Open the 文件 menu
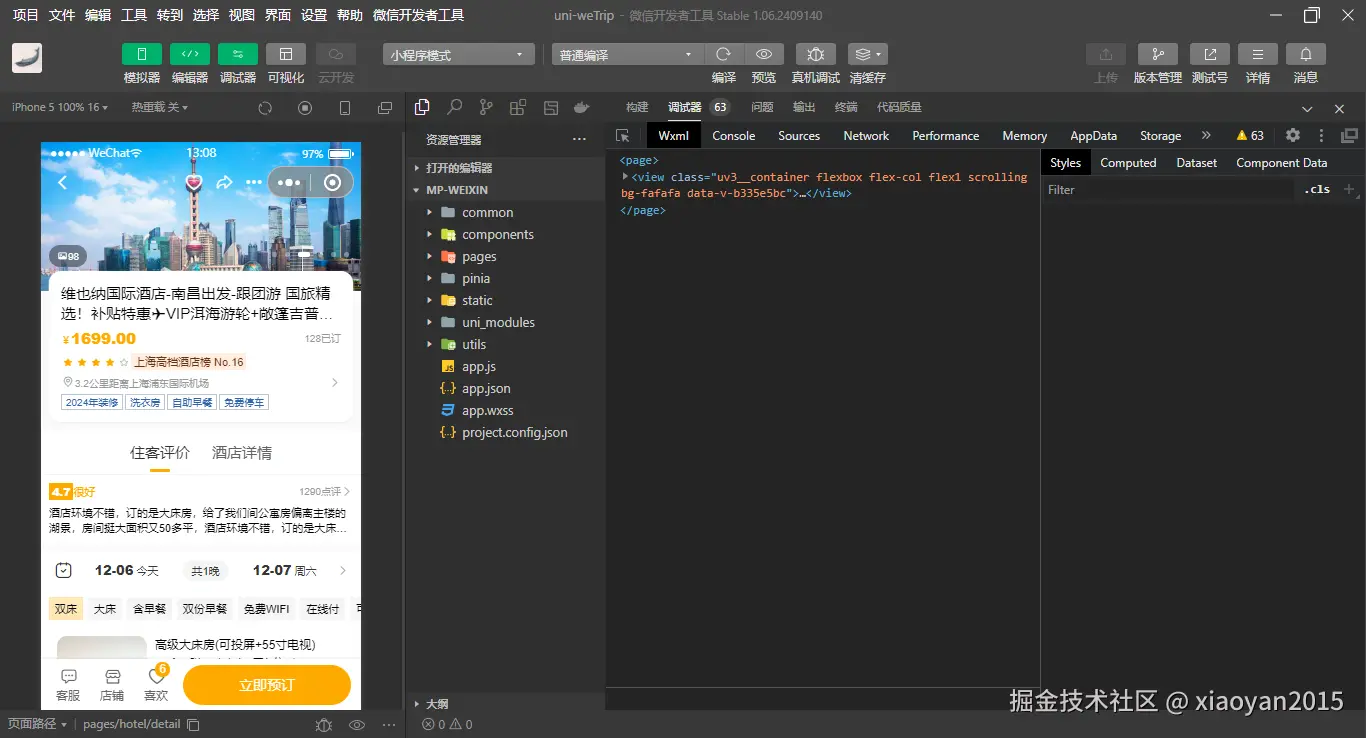 [x=62, y=15]
